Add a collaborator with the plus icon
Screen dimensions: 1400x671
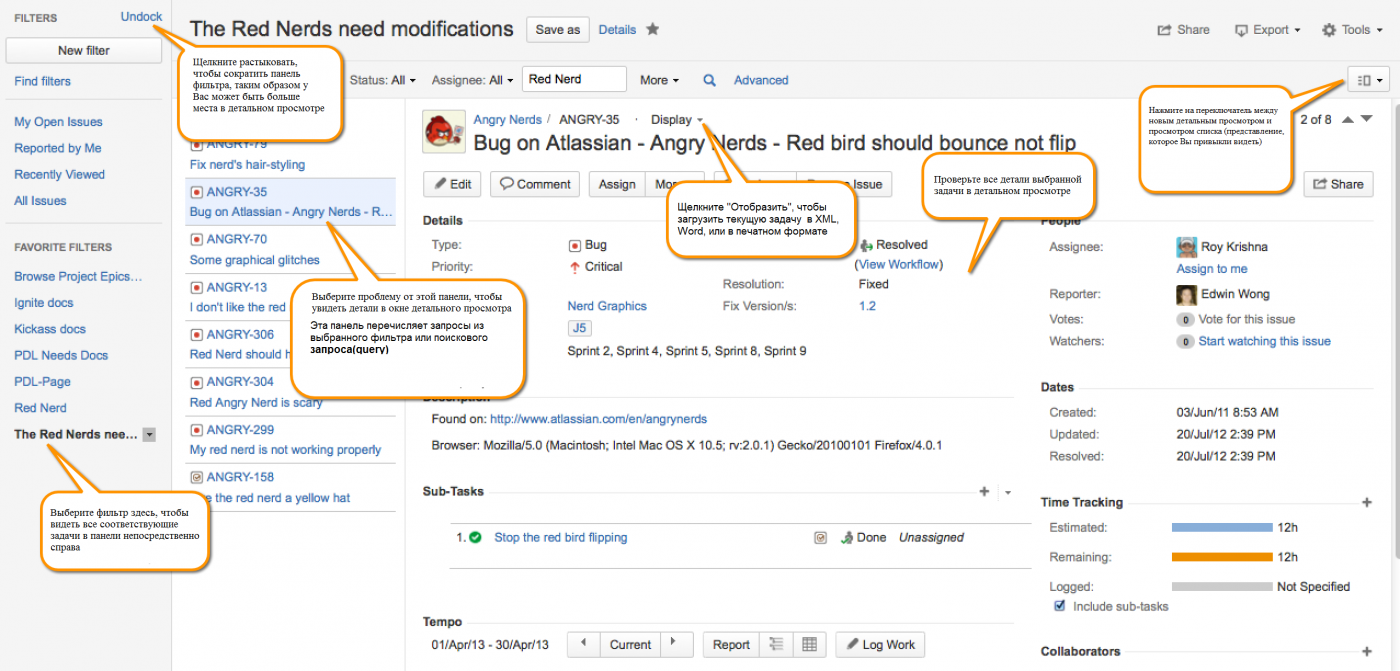pyautogui.click(x=1367, y=652)
